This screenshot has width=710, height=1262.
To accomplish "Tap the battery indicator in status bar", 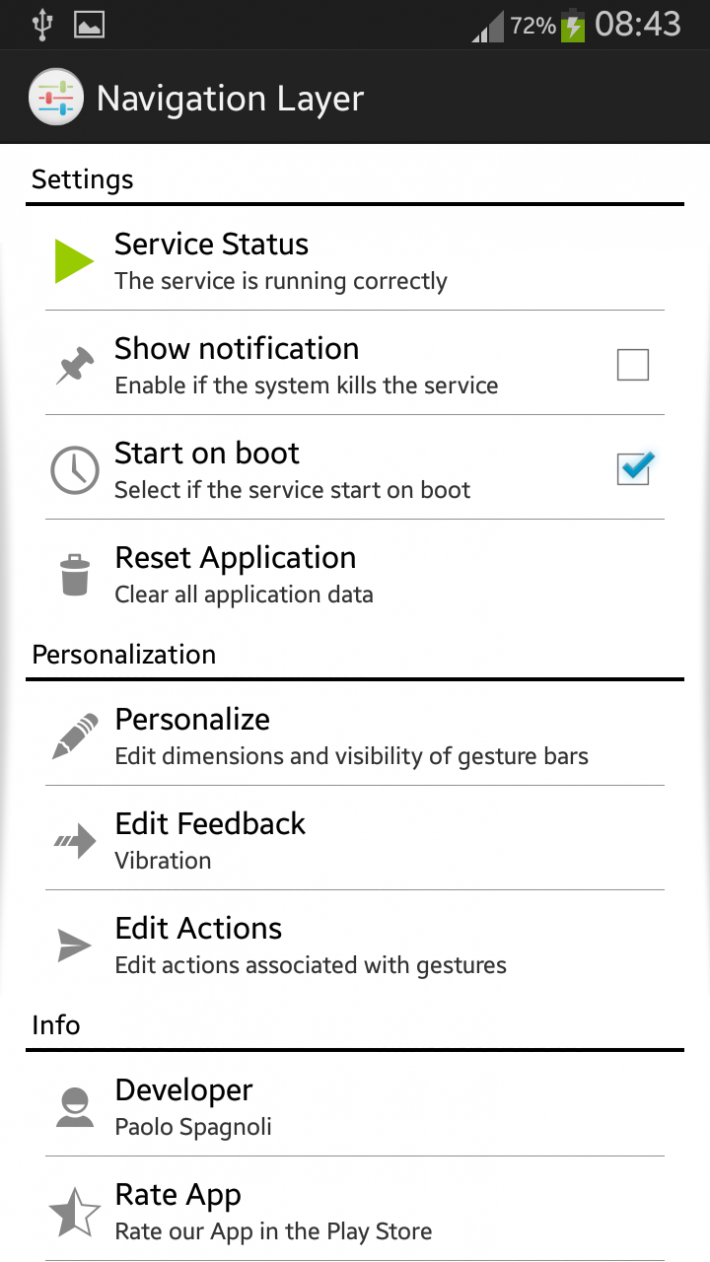I will [x=572, y=25].
